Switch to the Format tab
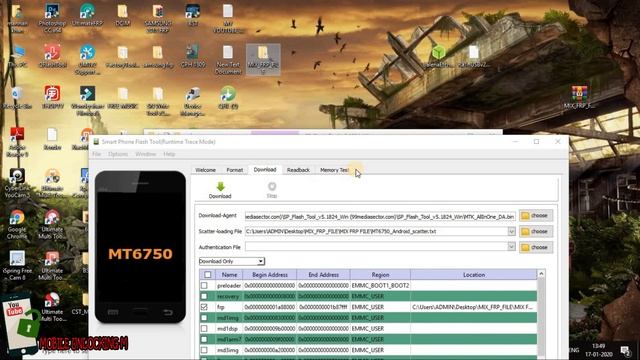This screenshot has height=360, width=640. [235, 170]
